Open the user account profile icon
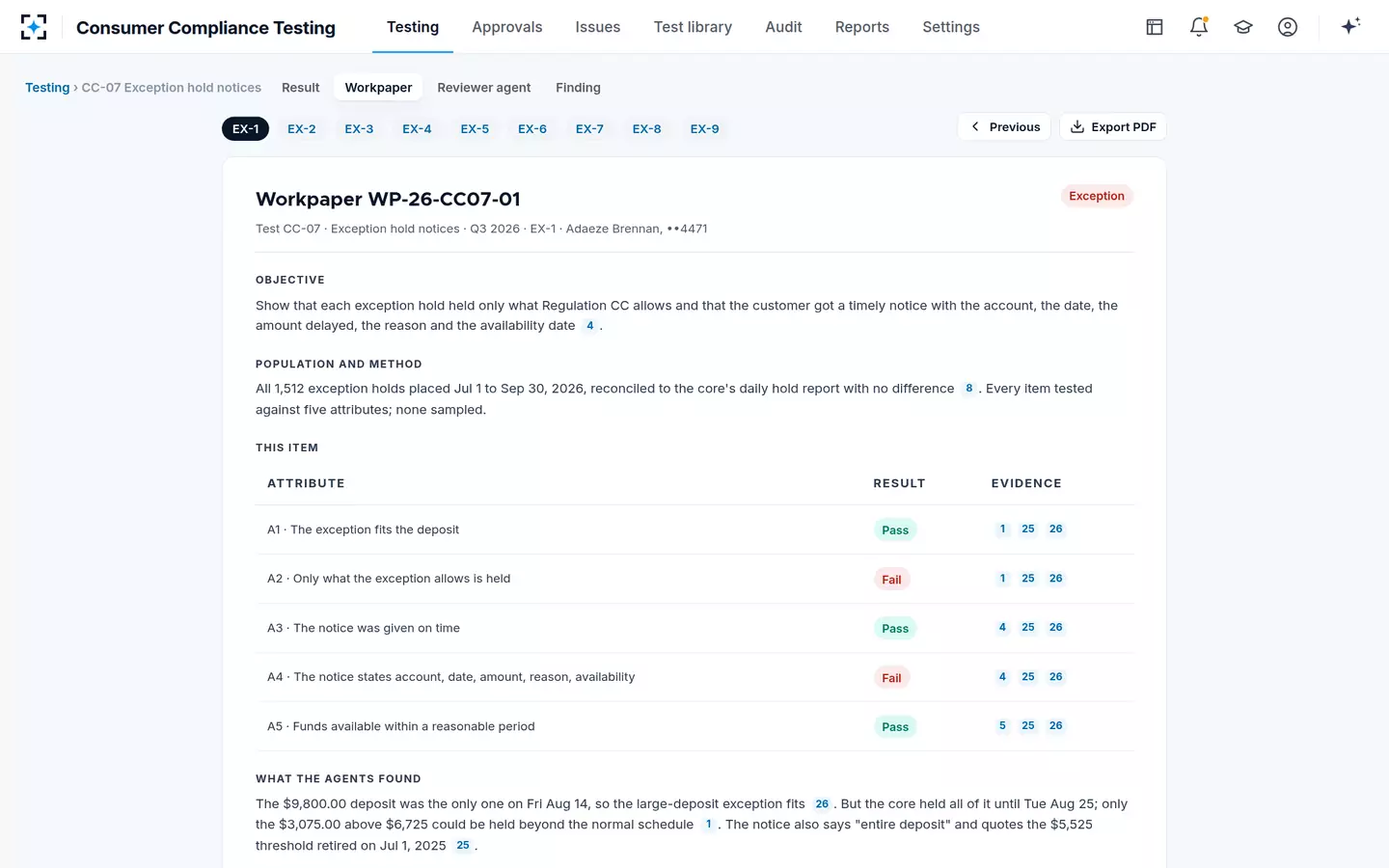Image resolution: width=1389 pixels, height=868 pixels. tap(1288, 27)
